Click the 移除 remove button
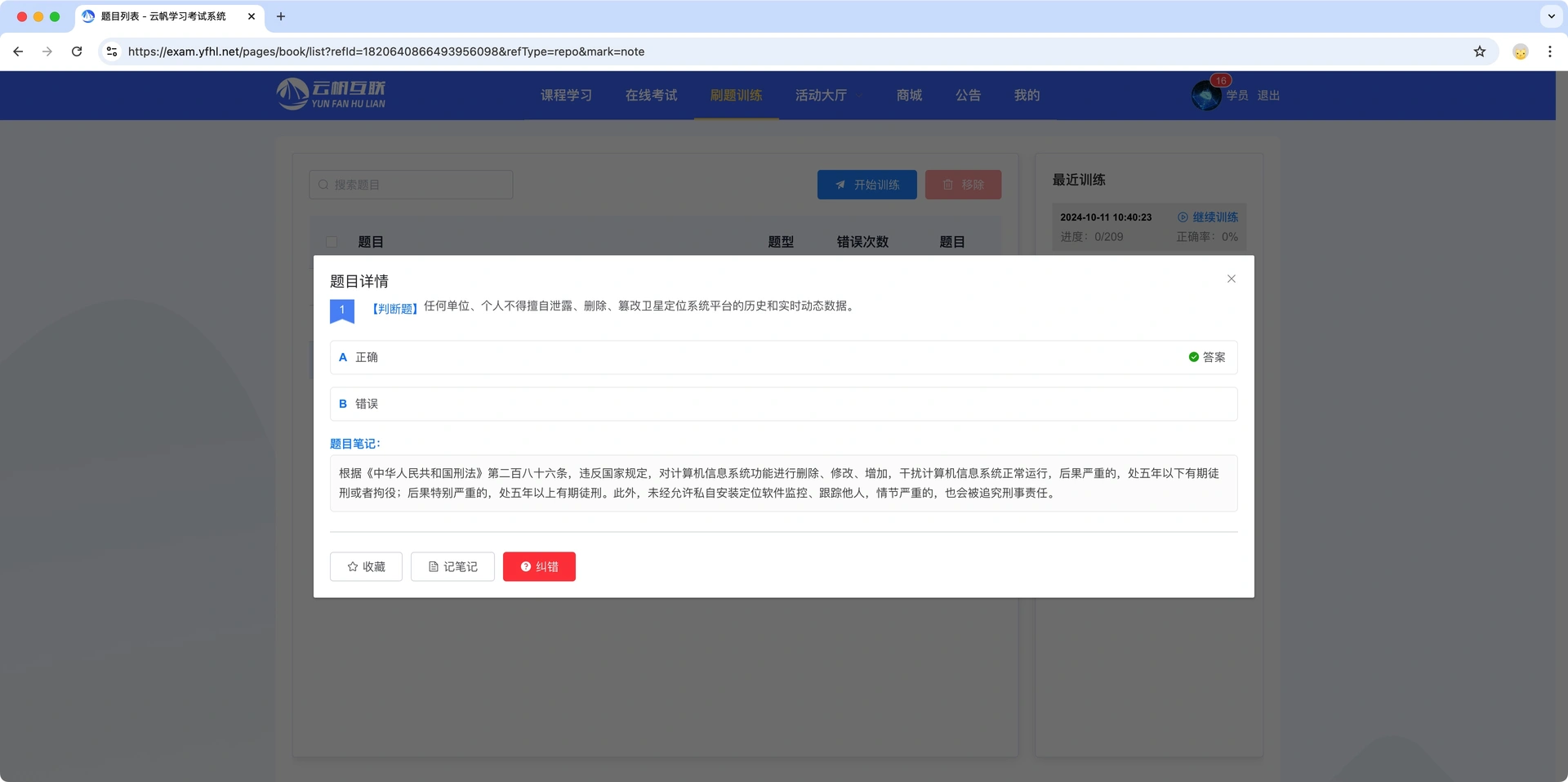 point(963,185)
